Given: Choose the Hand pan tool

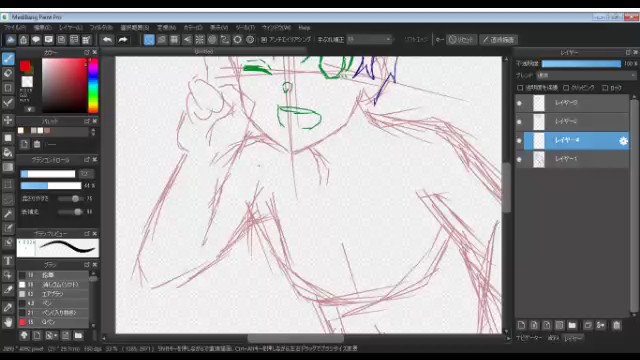Looking at the screenshot, I should coord(8,322).
